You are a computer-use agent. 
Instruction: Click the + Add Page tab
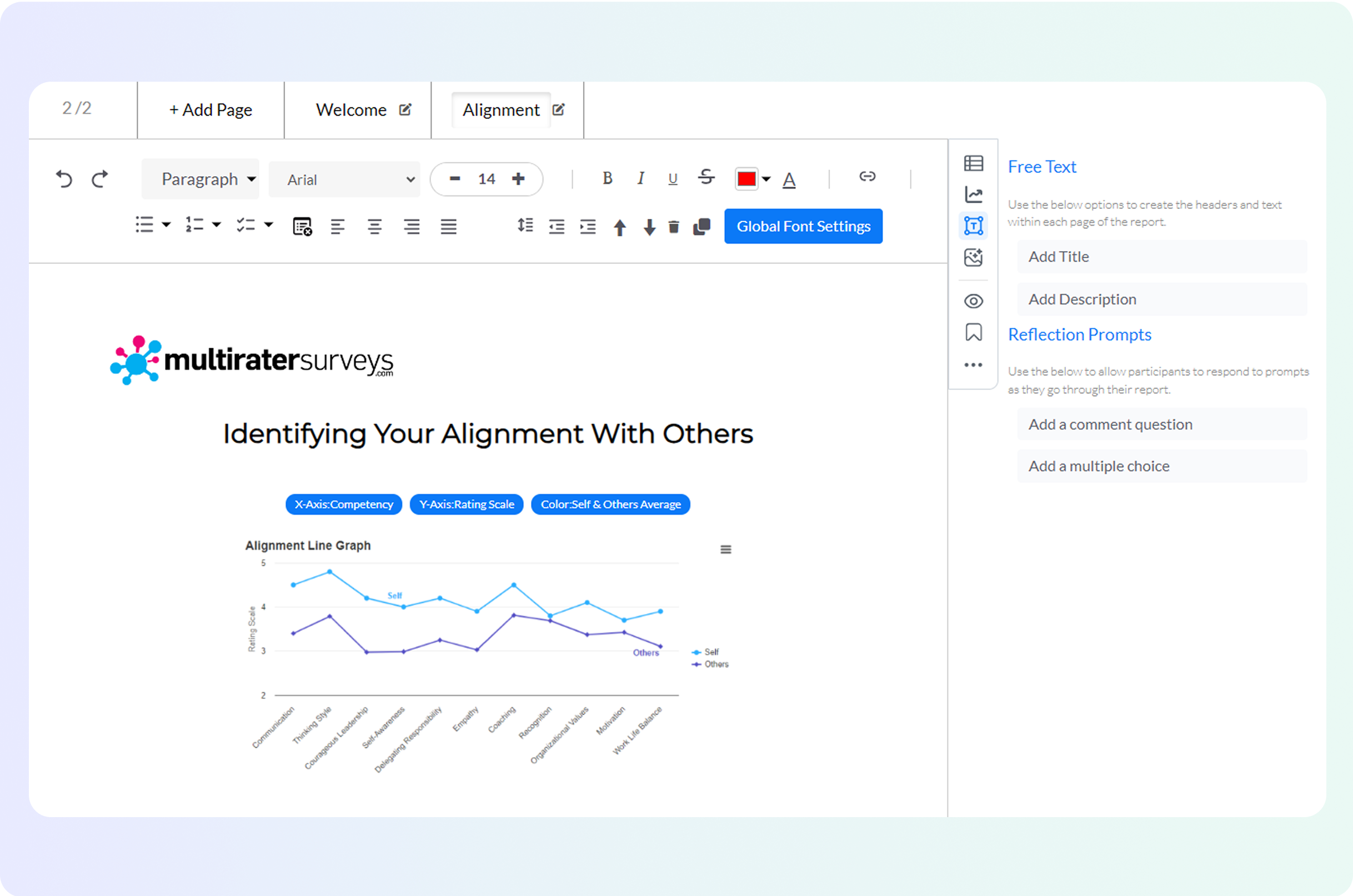click(211, 110)
